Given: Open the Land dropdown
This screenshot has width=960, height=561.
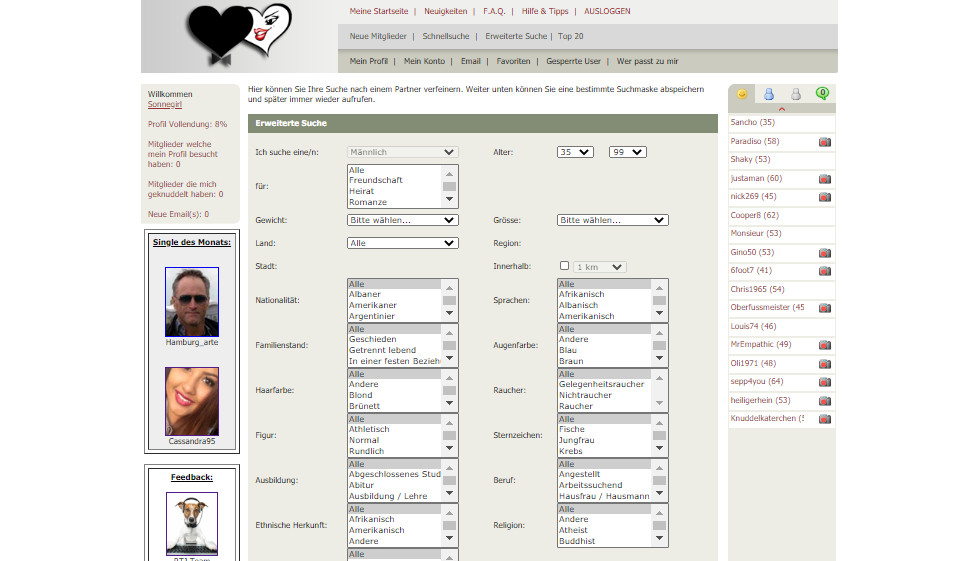Looking at the screenshot, I should click(403, 243).
